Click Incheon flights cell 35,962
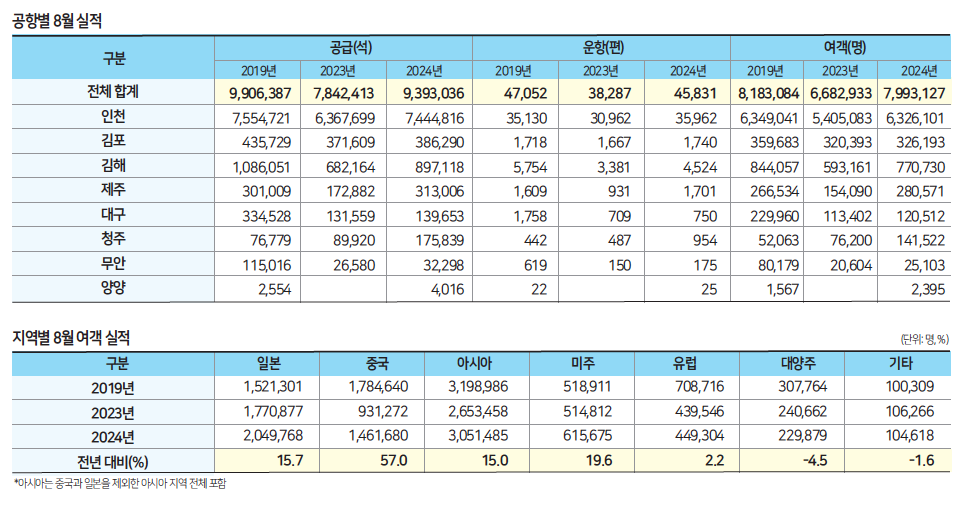The height and width of the screenshot is (506, 965). [695, 118]
